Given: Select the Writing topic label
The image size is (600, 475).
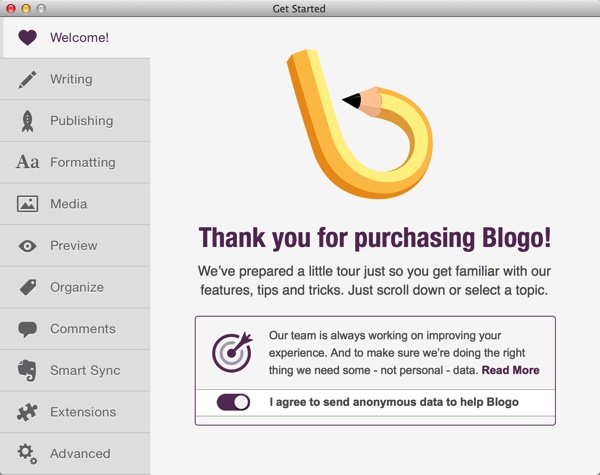Looking at the screenshot, I should click(71, 79).
